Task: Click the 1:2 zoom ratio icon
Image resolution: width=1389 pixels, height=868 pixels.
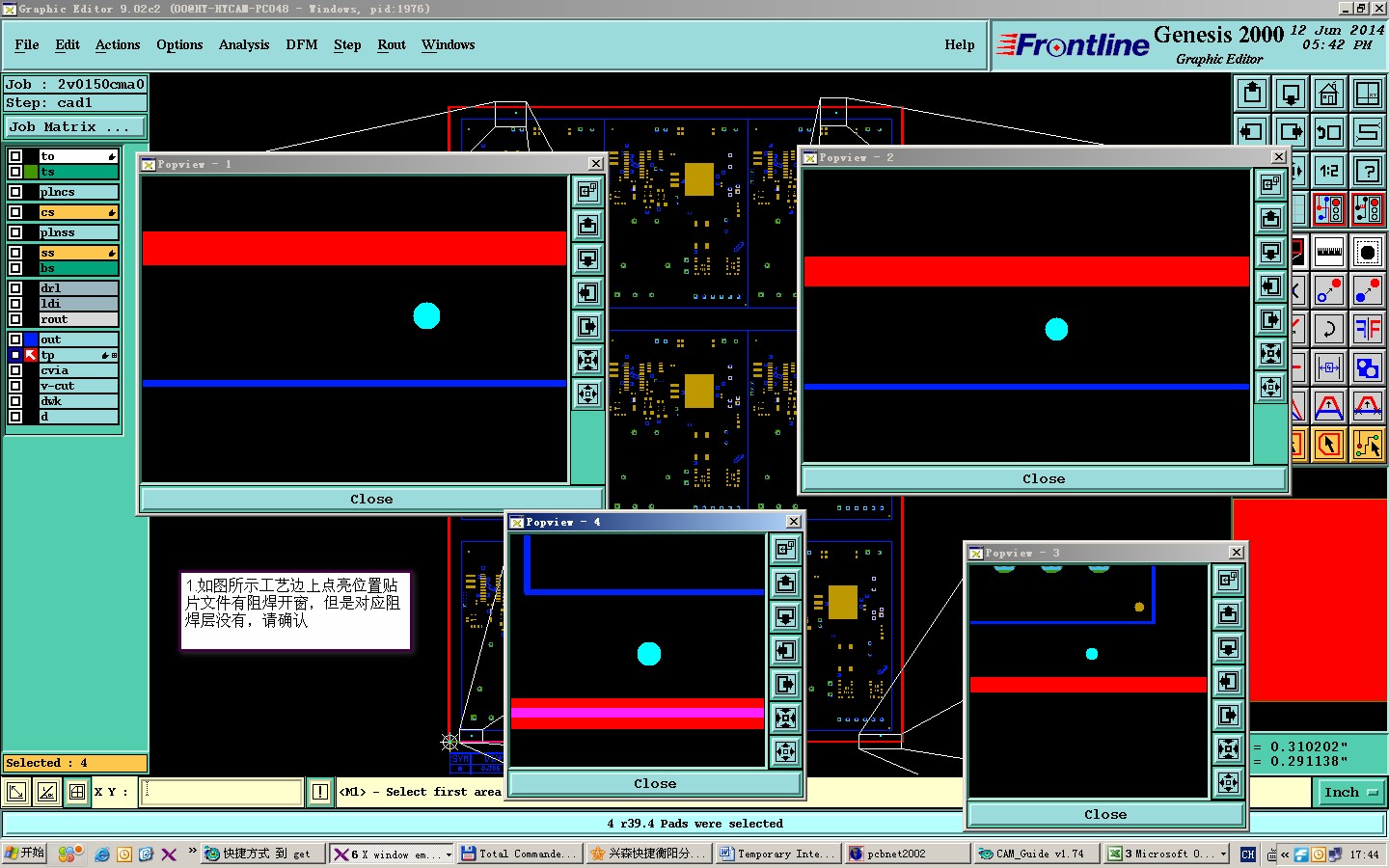Action: [1328, 171]
